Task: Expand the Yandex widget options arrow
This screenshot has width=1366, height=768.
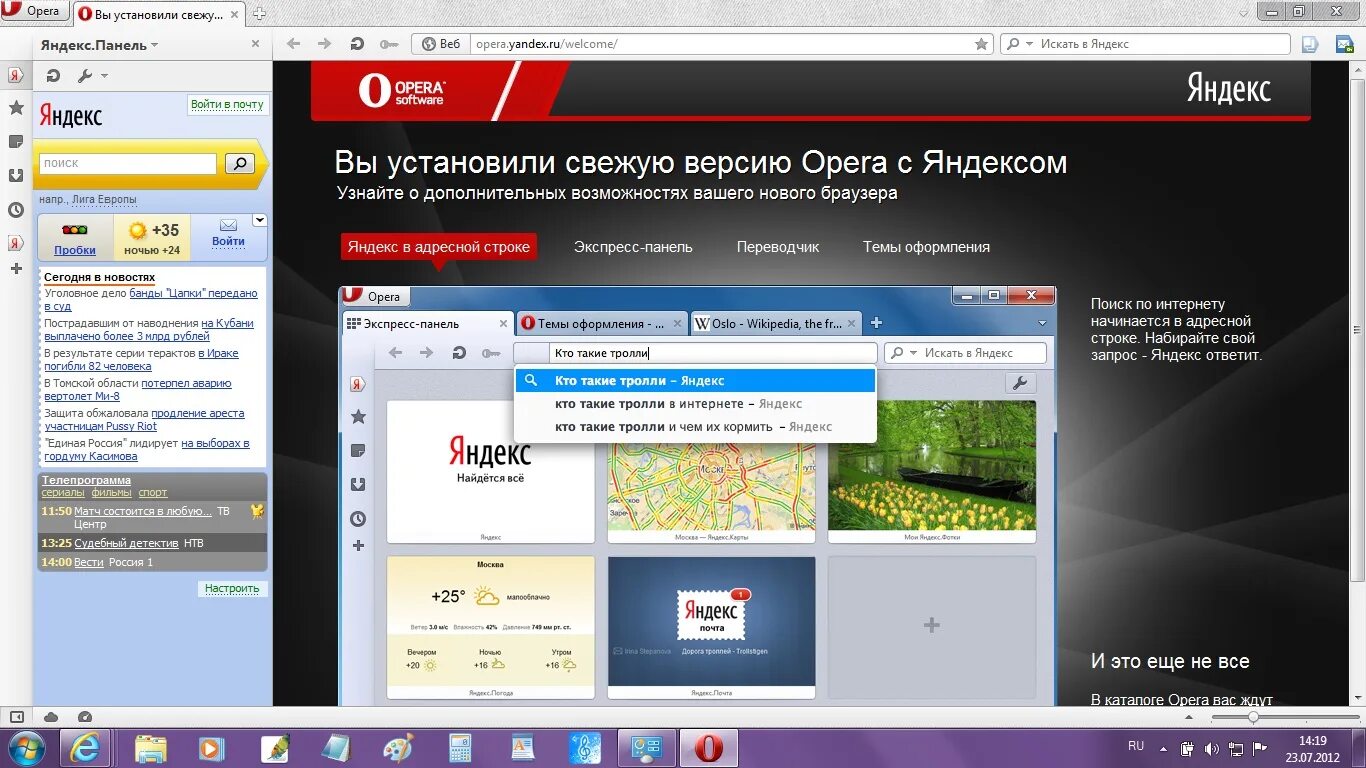Action: 260,220
